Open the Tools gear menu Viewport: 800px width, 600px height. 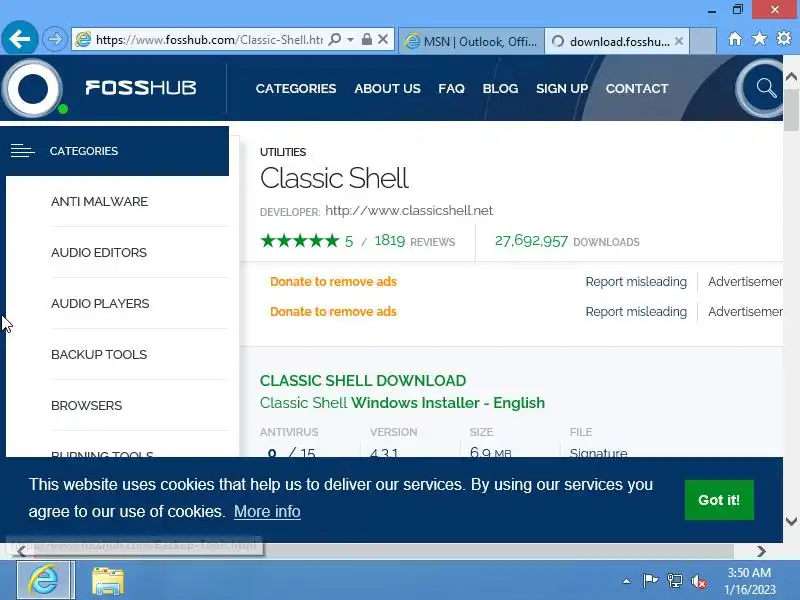(x=784, y=38)
